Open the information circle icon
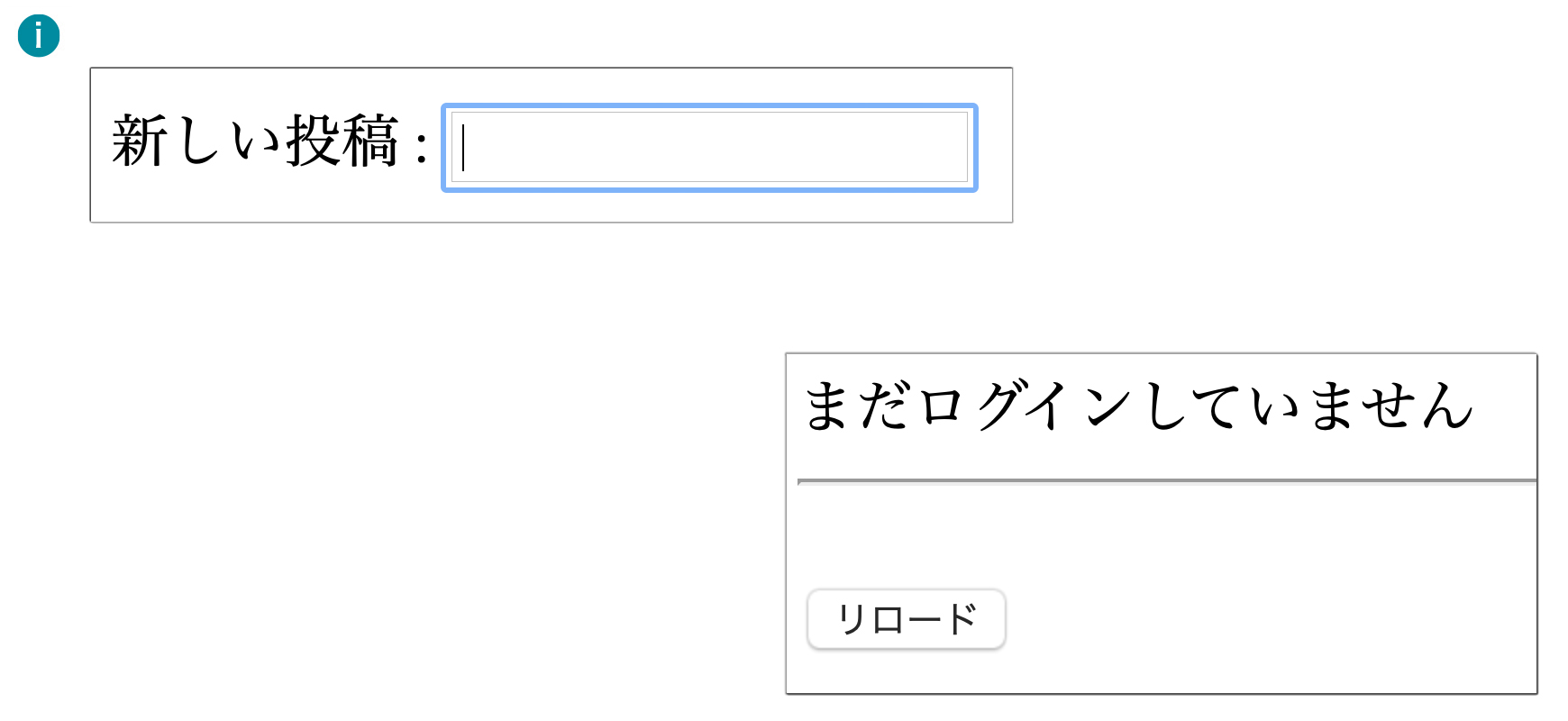Image resolution: width=1568 pixels, height=721 pixels. [x=39, y=36]
